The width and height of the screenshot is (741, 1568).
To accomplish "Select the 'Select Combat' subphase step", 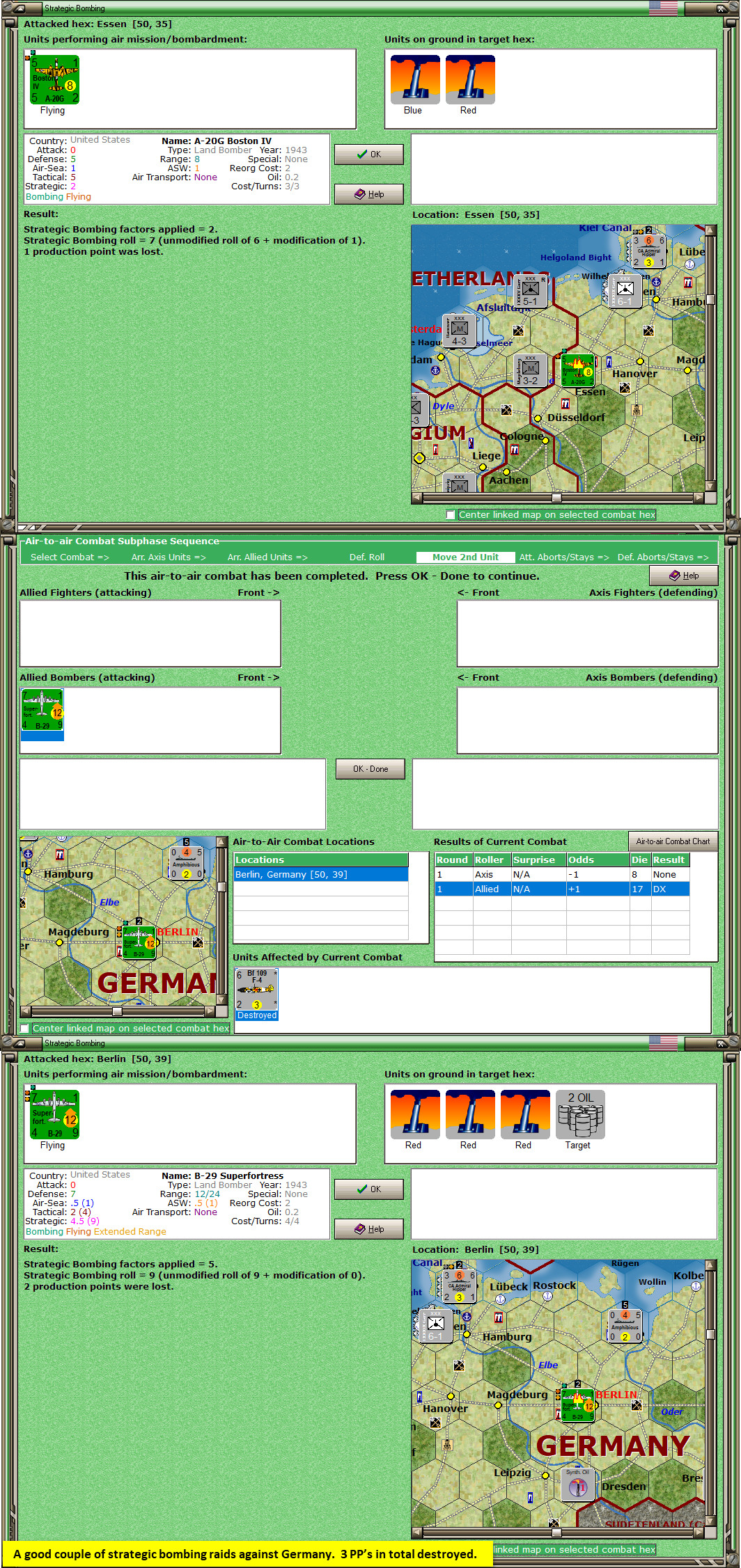I will click(x=70, y=557).
